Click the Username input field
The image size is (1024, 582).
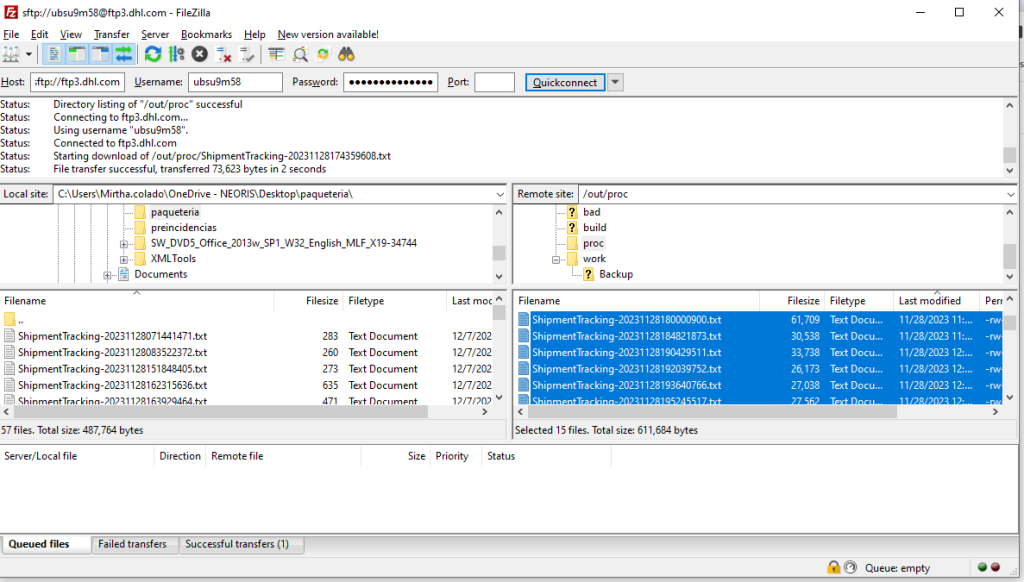(x=235, y=82)
